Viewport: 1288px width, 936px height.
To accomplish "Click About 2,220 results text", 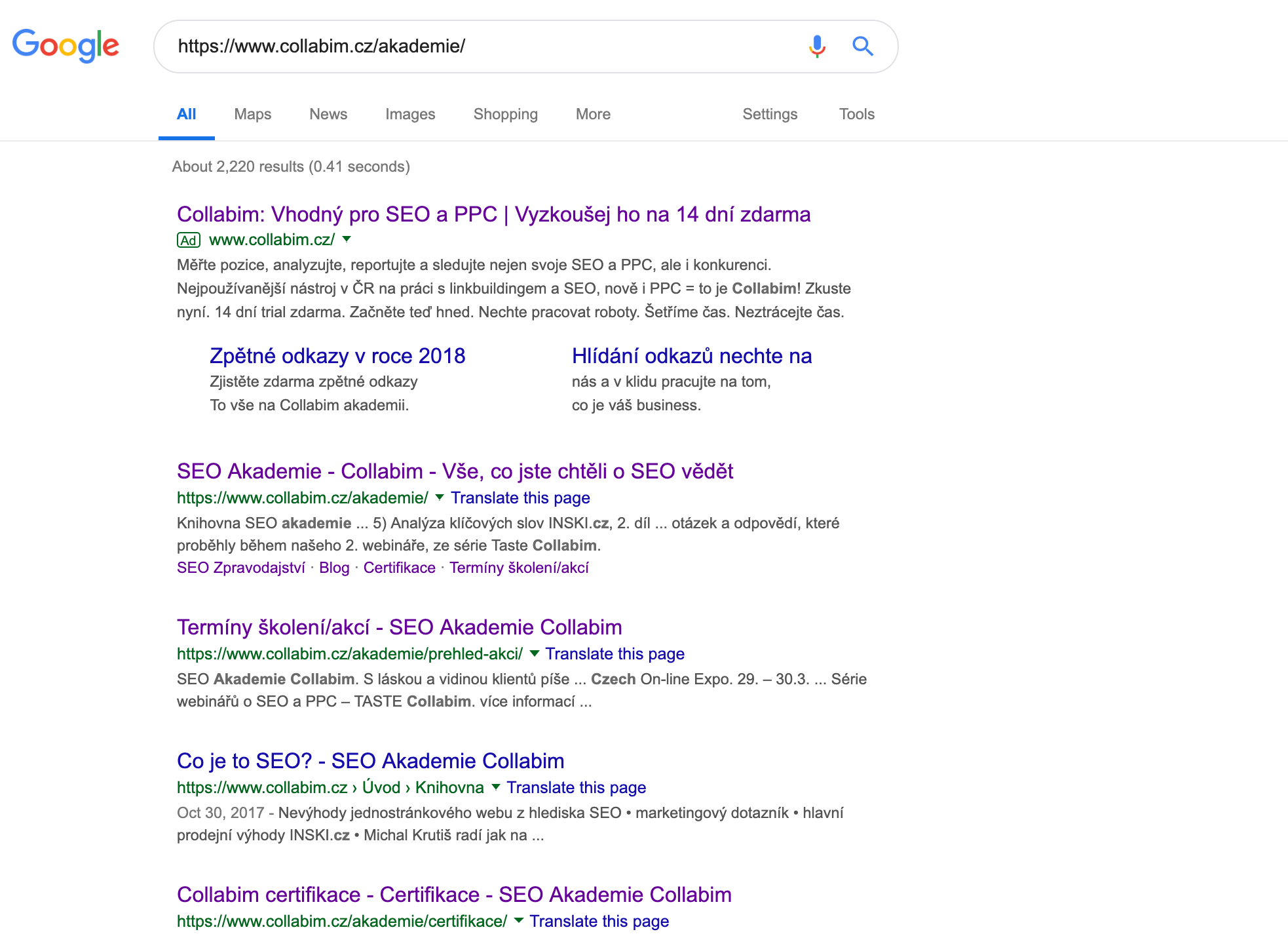I will pyautogui.click(x=291, y=166).
